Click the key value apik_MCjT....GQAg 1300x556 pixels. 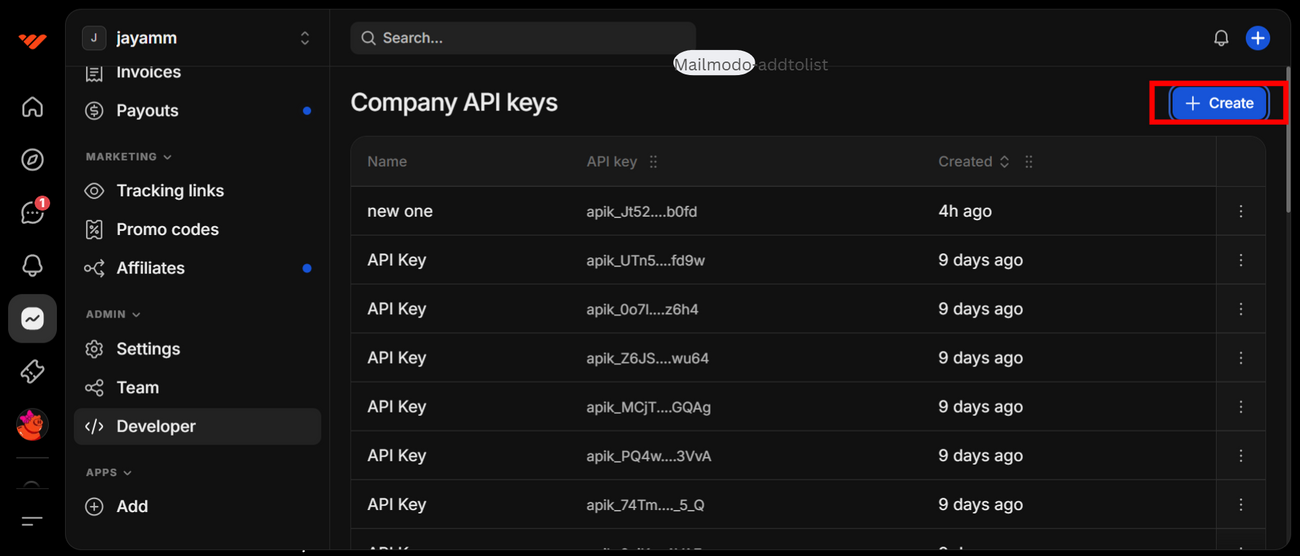click(648, 408)
